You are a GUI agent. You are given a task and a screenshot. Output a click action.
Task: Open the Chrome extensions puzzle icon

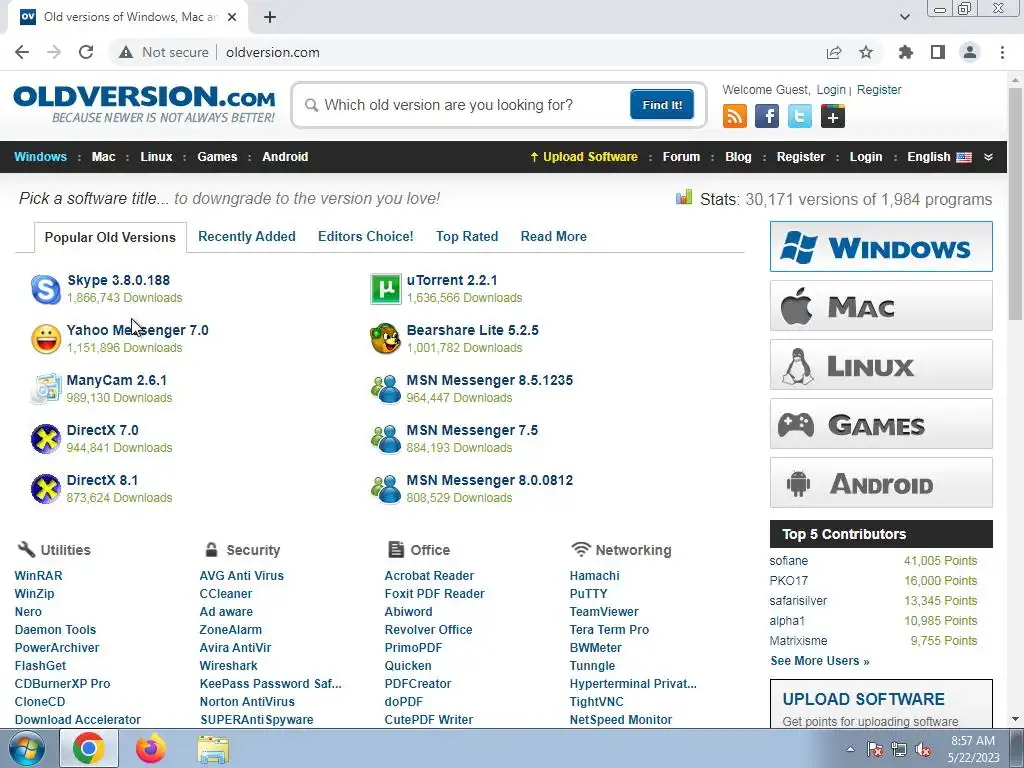tap(906, 52)
